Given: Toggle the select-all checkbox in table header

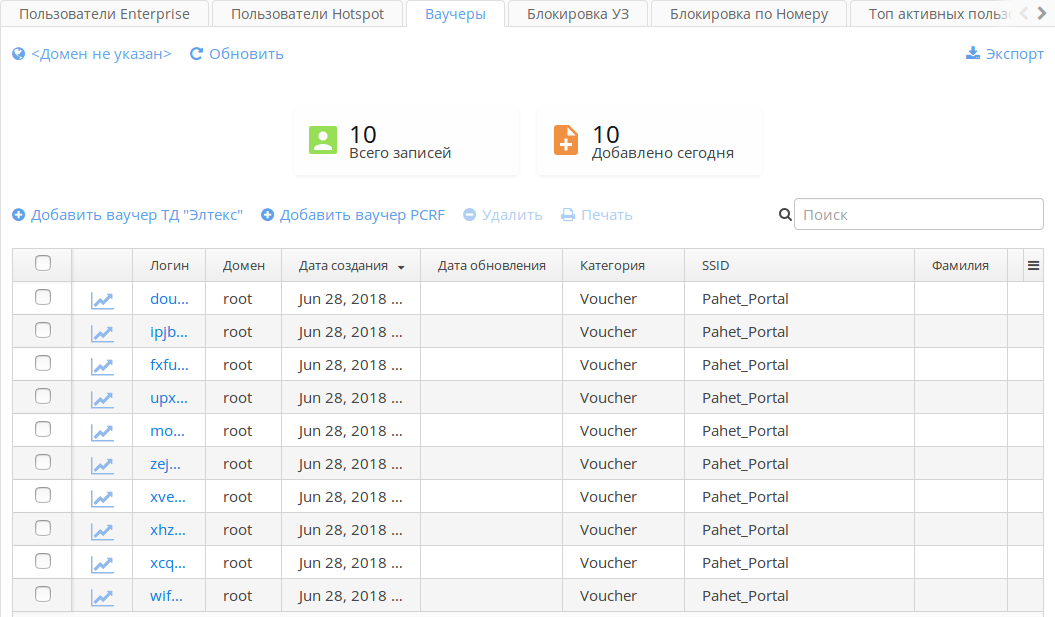Looking at the screenshot, I should tap(43, 263).
